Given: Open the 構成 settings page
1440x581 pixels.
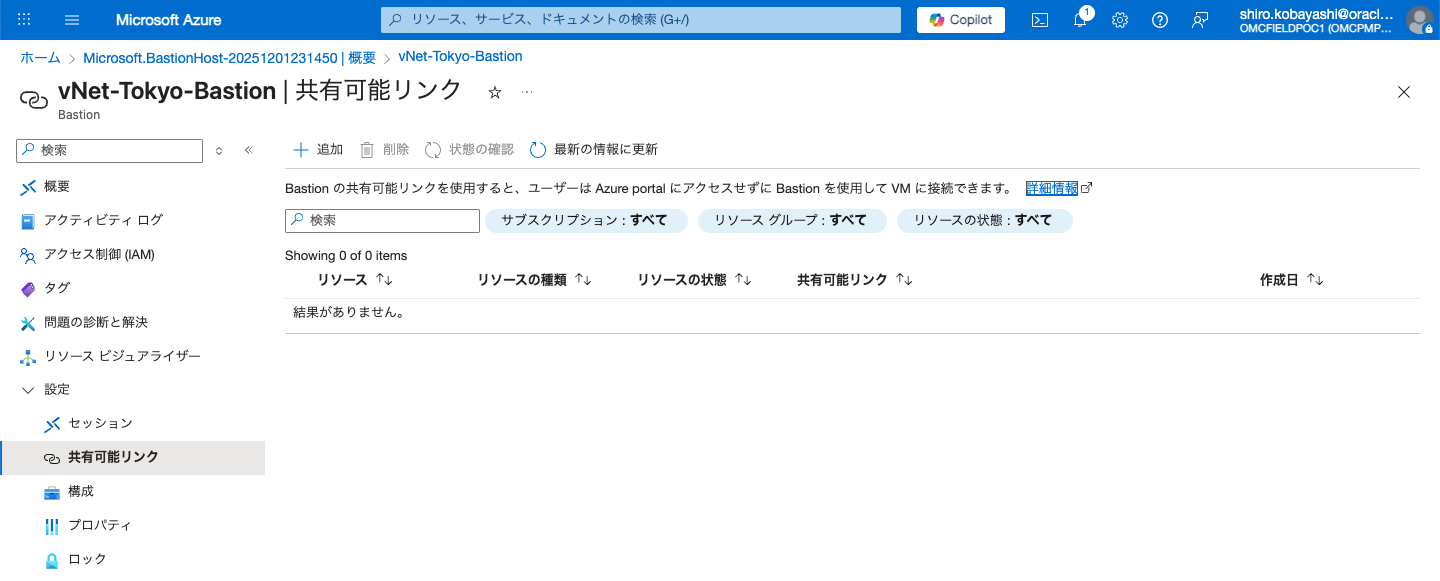Looking at the screenshot, I should (83, 491).
